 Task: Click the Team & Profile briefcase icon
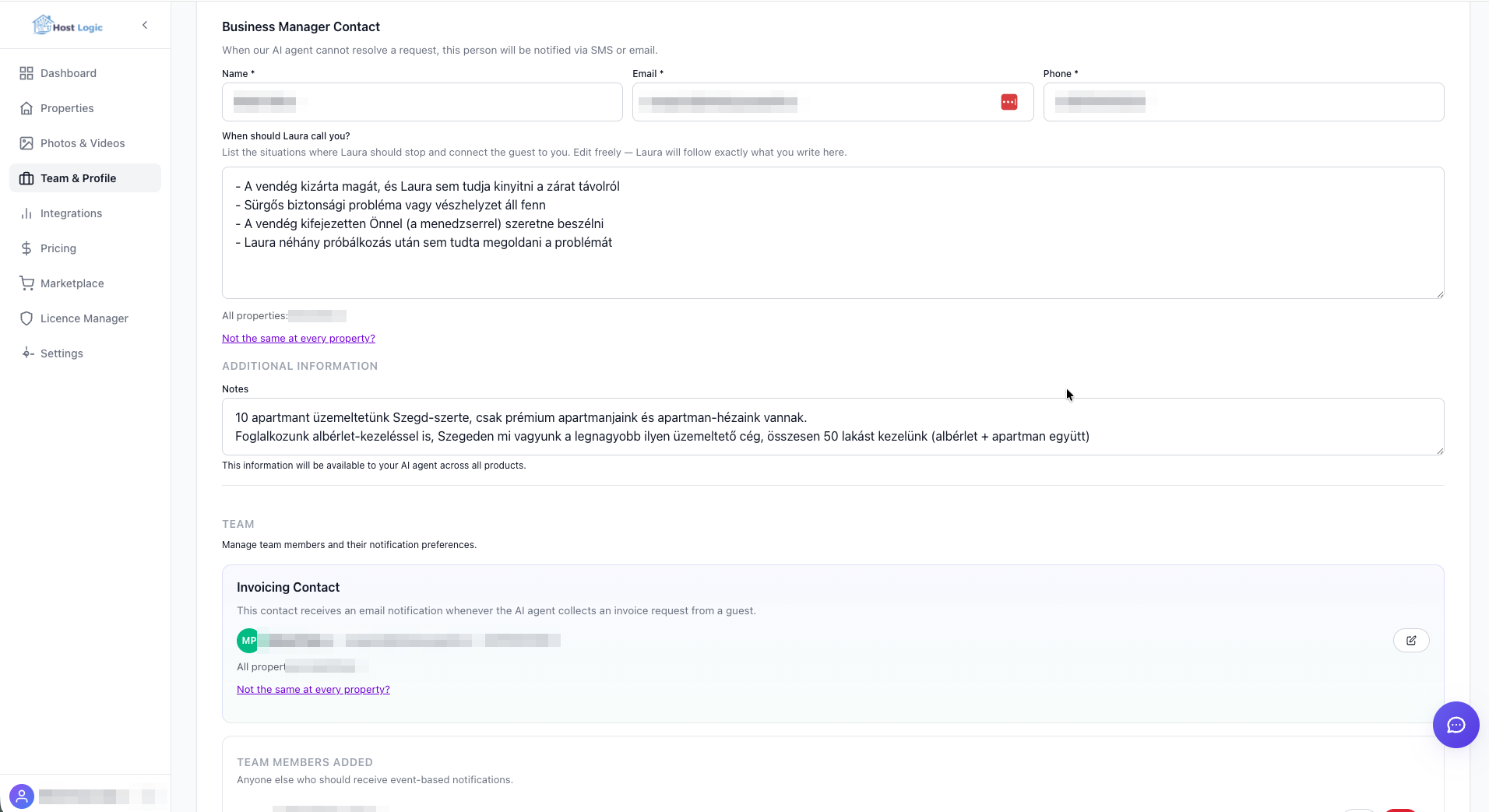tap(26, 178)
